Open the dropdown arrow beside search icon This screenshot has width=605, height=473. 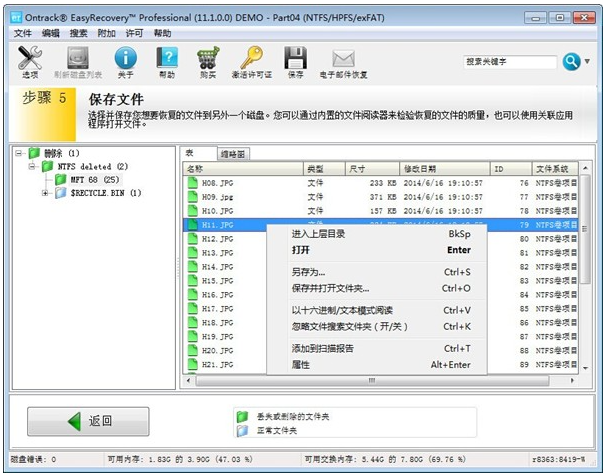[x=587, y=62]
